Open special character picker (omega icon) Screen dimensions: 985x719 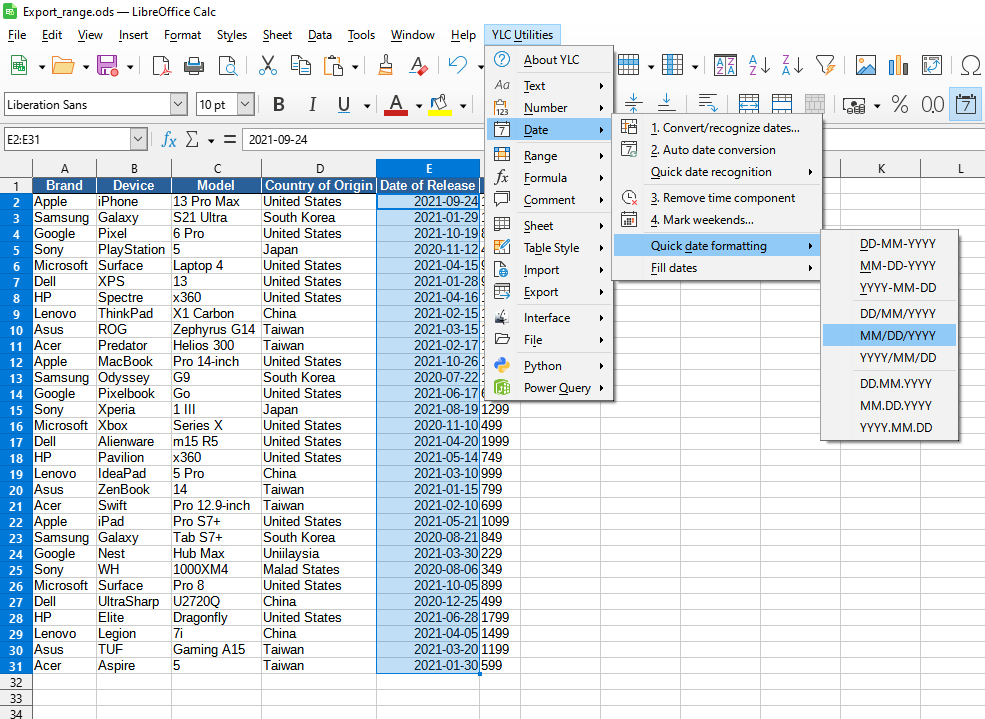click(970, 65)
